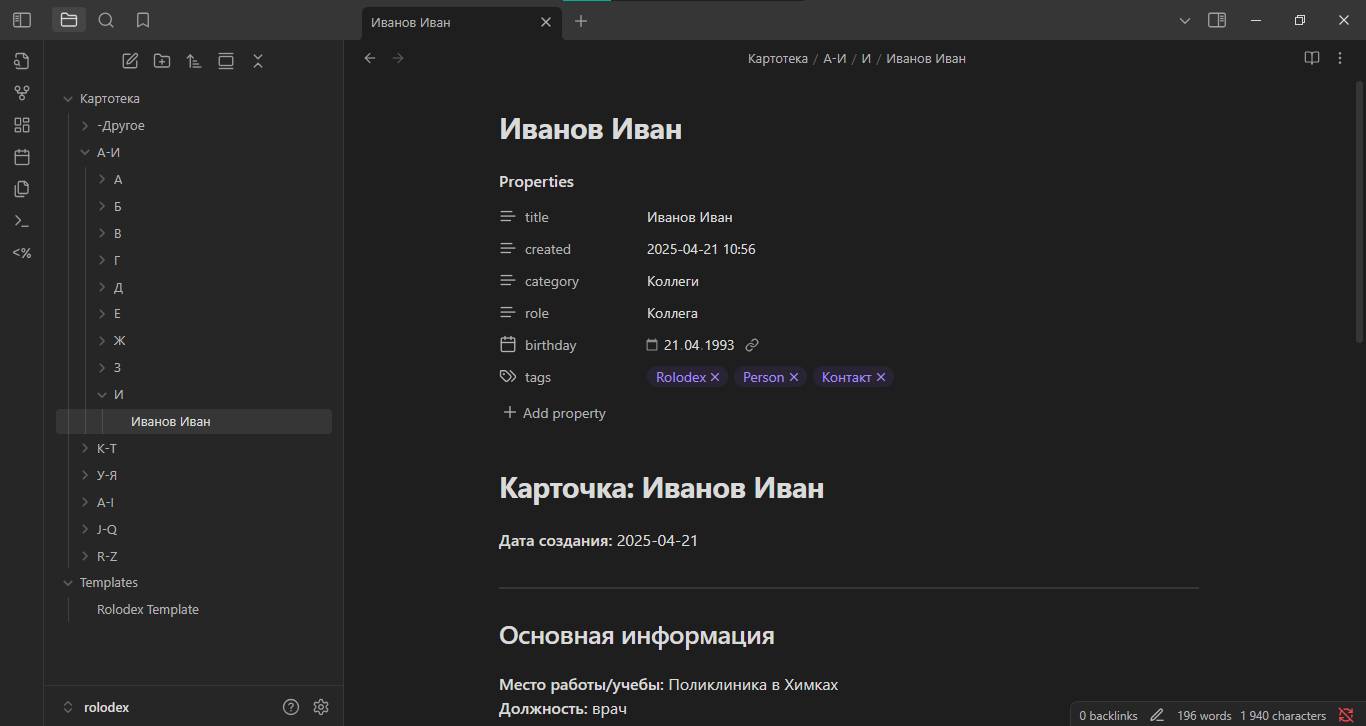Select the Иванов Иван note in tree
1366x726 pixels.
coord(194,422)
